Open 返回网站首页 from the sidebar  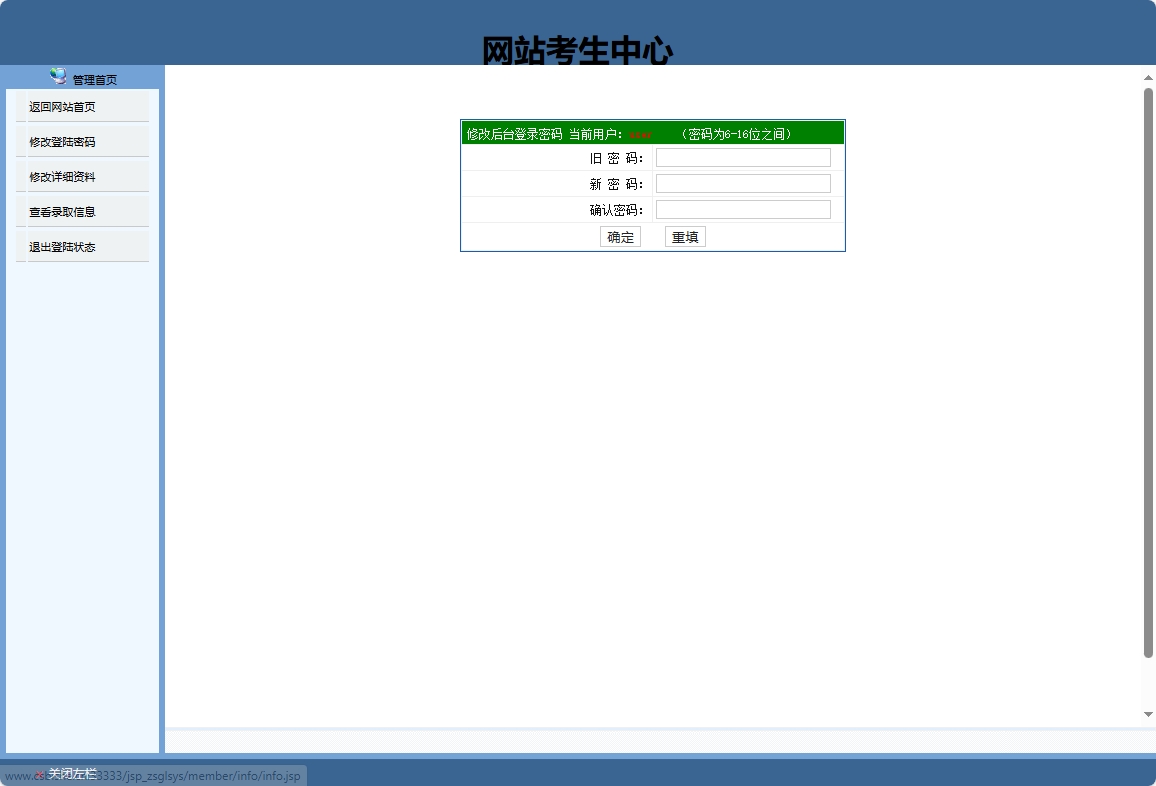64,106
